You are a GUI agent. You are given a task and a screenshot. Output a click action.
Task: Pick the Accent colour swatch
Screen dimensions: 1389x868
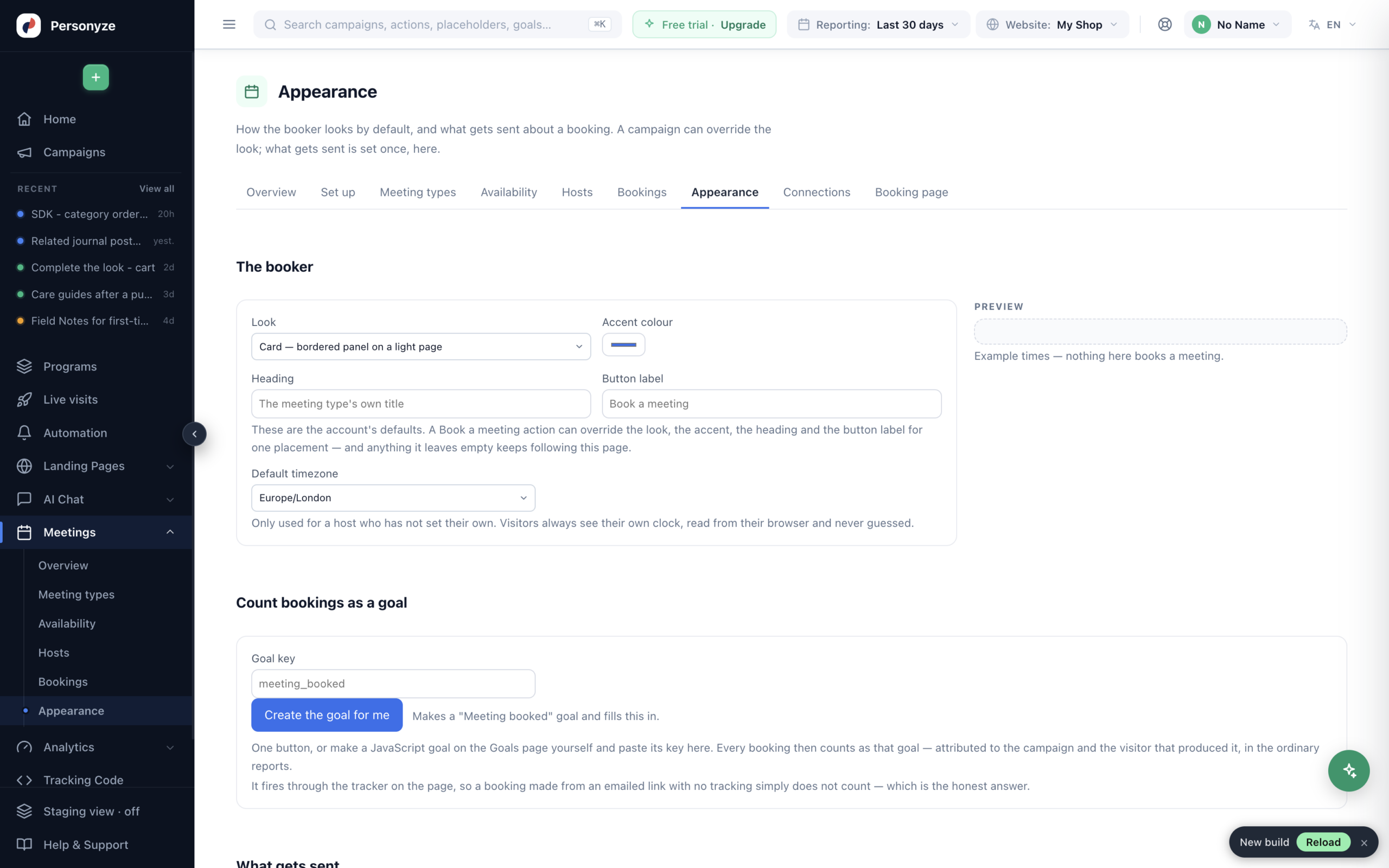(623, 345)
